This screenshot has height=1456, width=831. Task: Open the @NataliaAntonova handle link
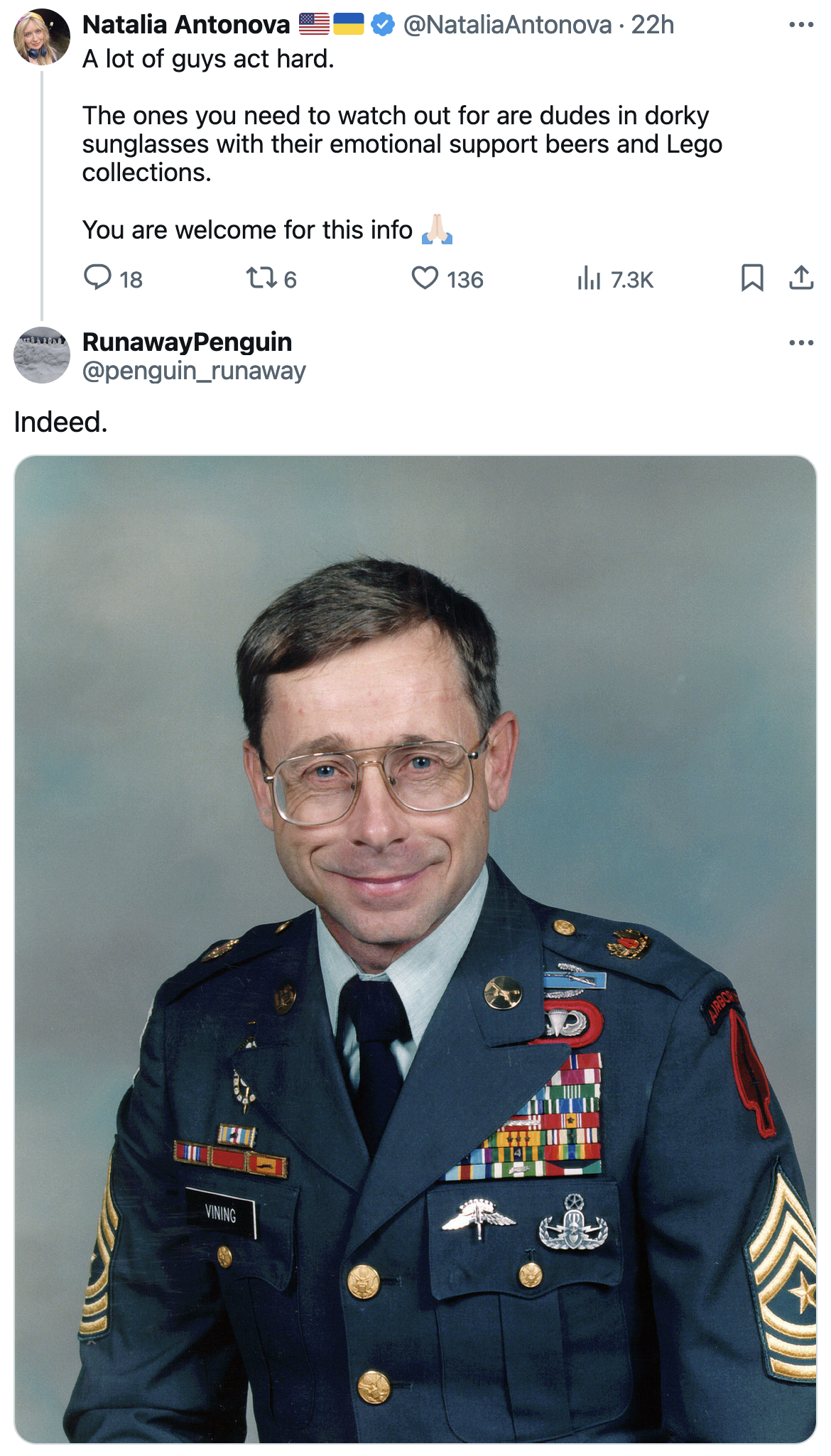point(507,25)
